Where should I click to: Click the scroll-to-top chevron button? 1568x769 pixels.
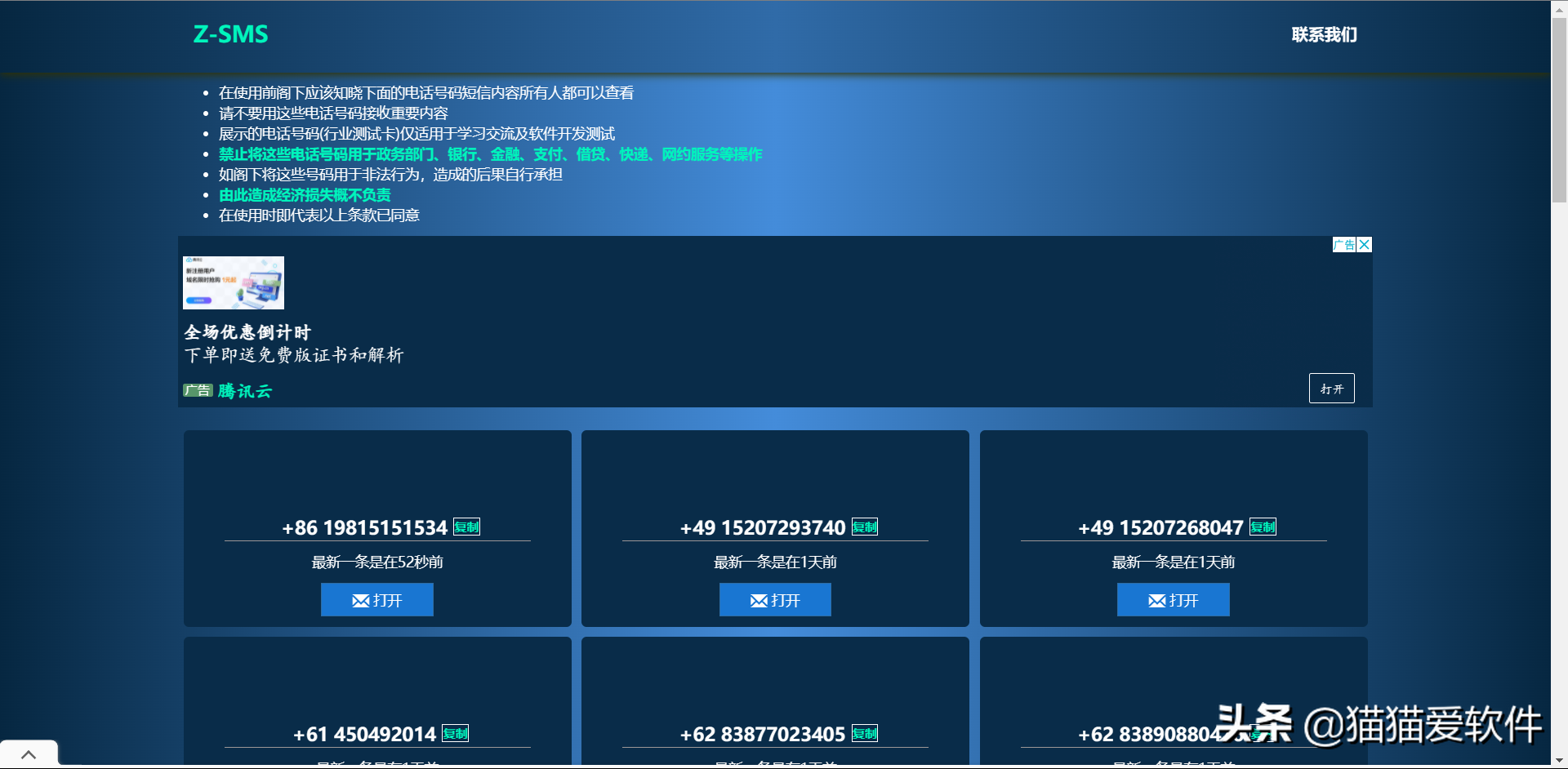29,754
